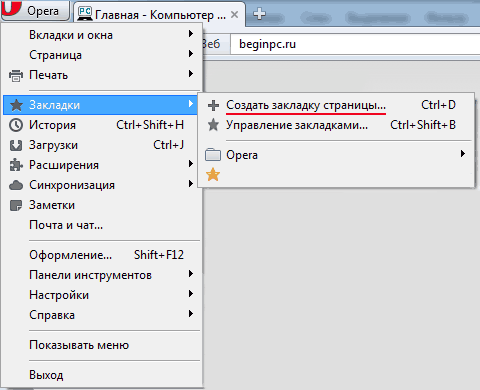Viewport: 480px width, 390px height.
Task: Choose Почта и чат... entry
Action: tap(102, 225)
